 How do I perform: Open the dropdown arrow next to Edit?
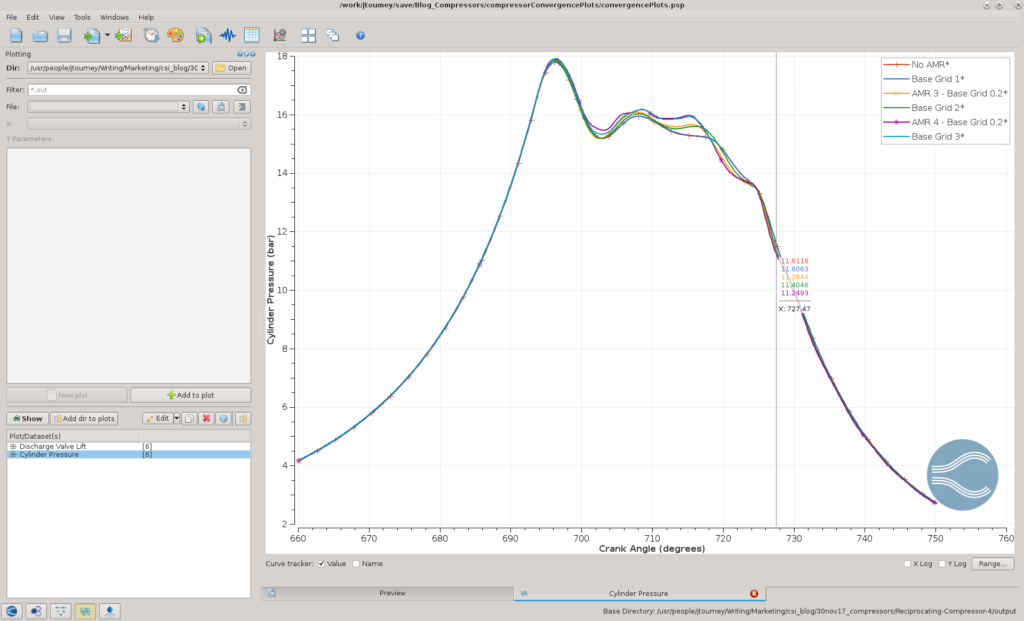pyautogui.click(x=176, y=419)
